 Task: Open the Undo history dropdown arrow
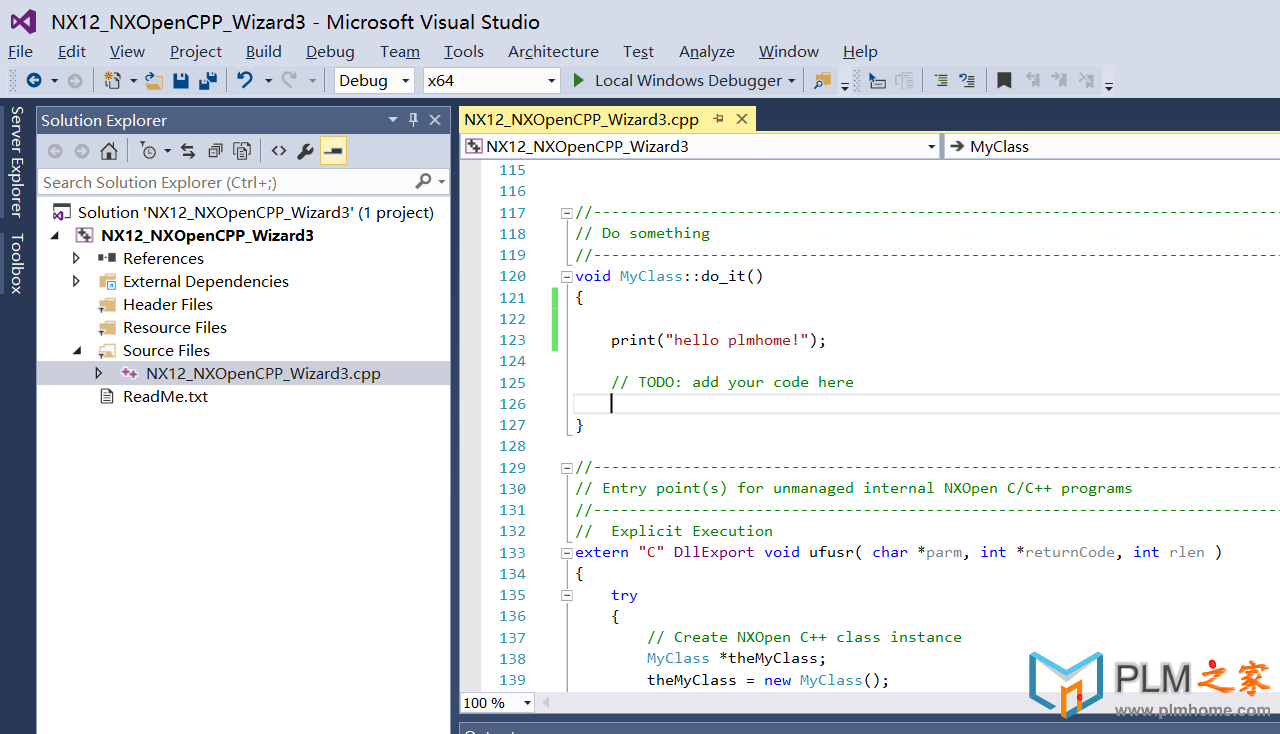click(268, 81)
